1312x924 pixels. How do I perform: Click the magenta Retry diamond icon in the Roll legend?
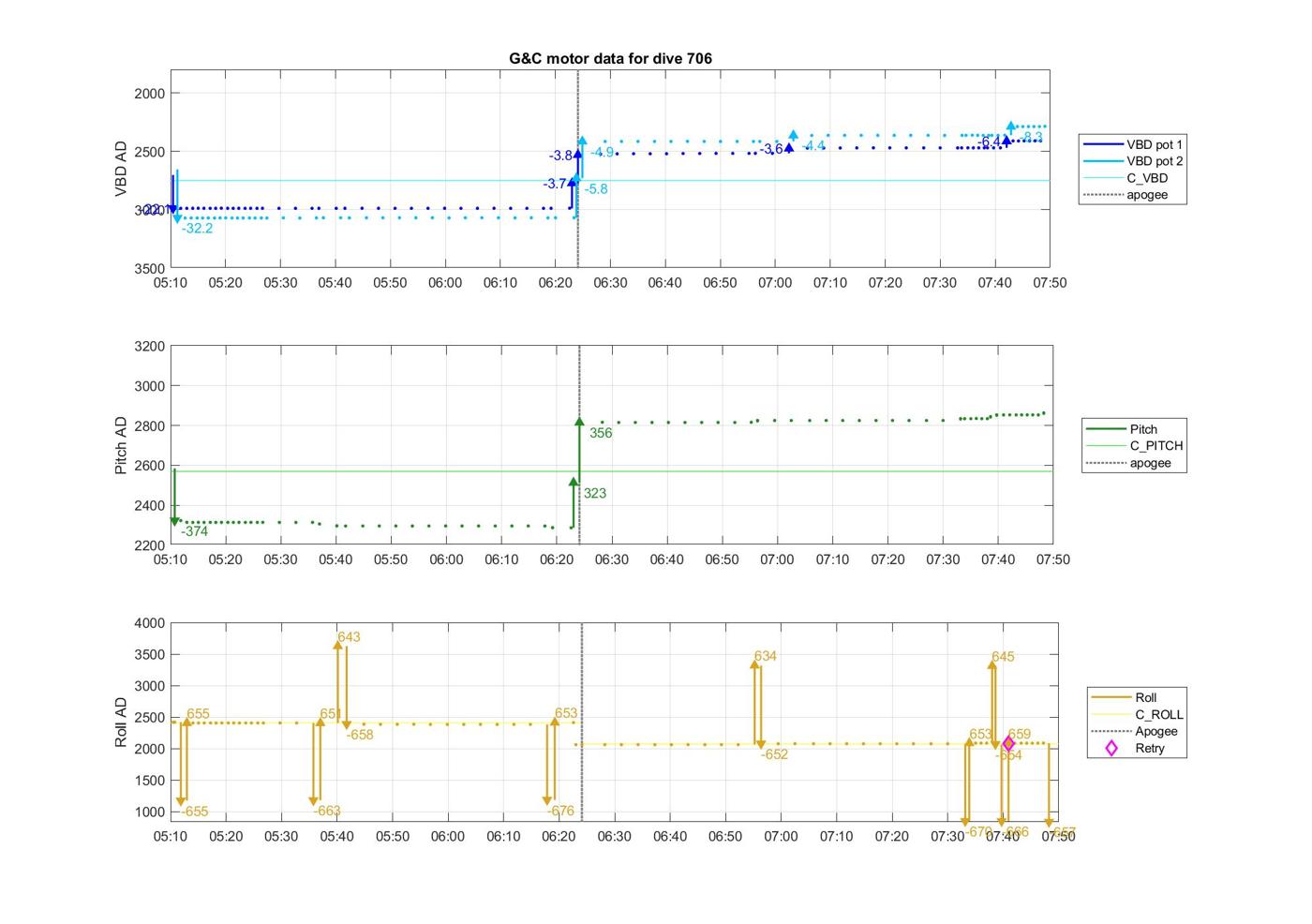coord(1111,748)
